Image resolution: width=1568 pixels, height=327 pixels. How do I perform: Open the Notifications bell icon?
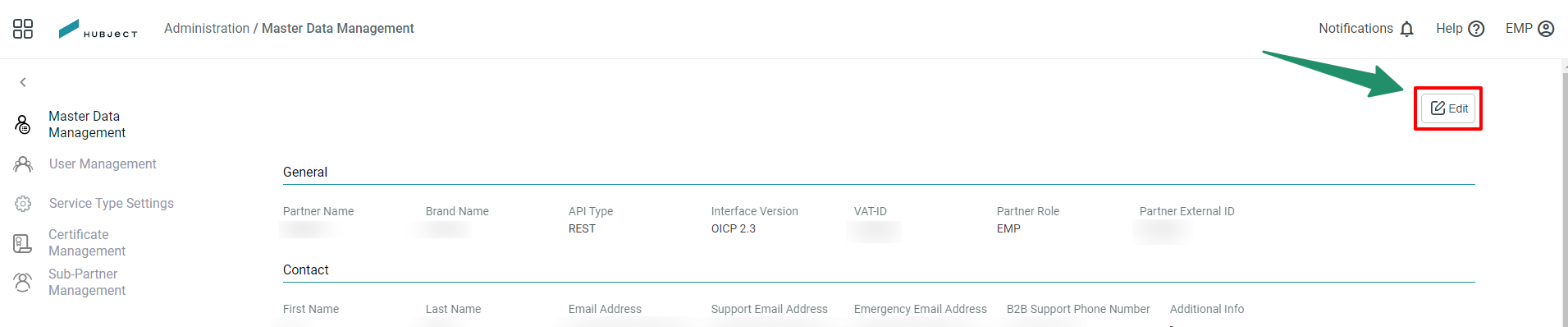tap(1406, 29)
